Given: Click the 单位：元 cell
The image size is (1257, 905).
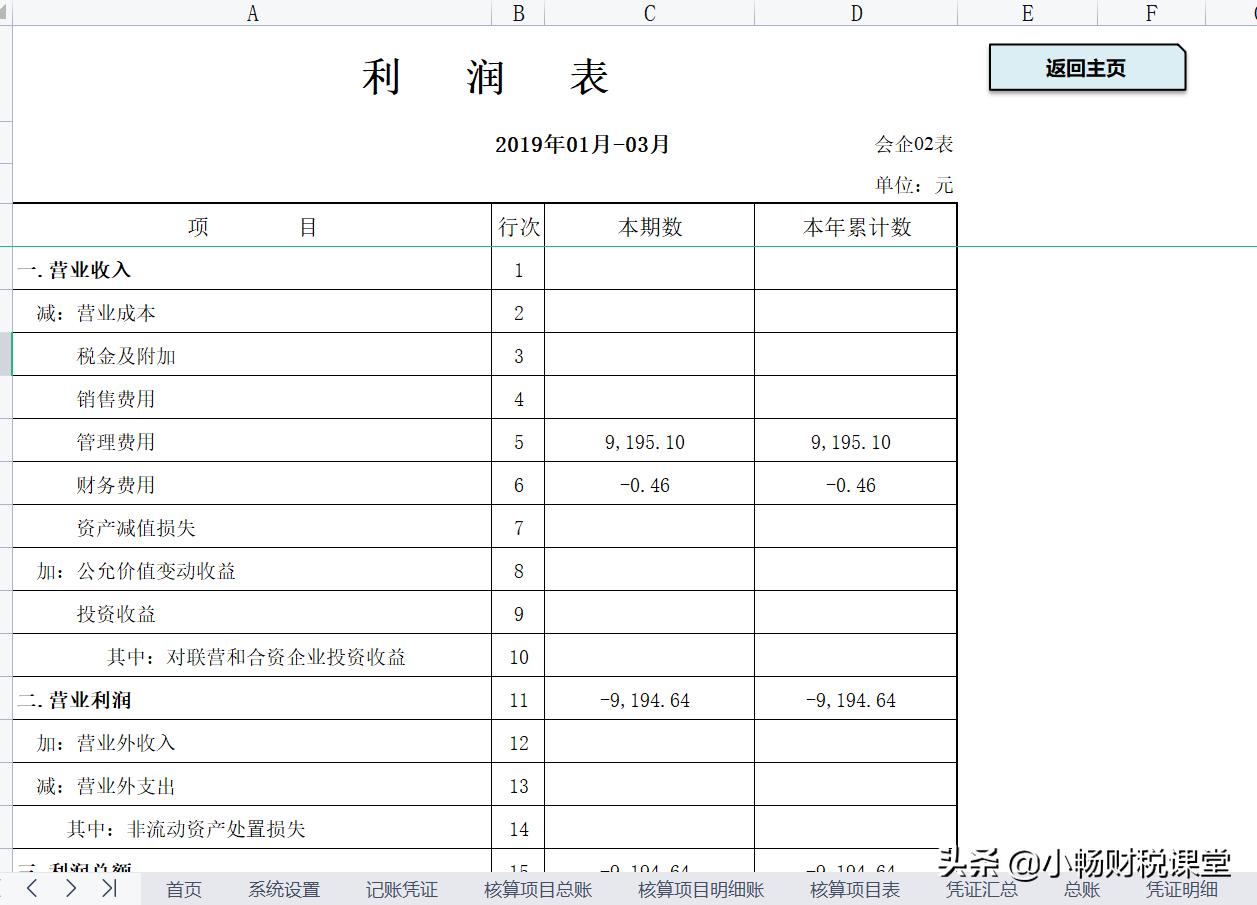Looking at the screenshot, I should click(x=915, y=185).
